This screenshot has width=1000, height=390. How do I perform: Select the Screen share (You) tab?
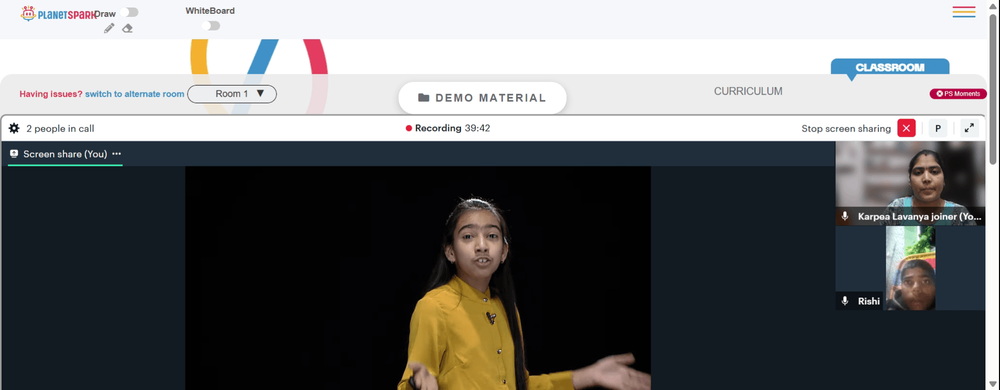click(x=64, y=154)
